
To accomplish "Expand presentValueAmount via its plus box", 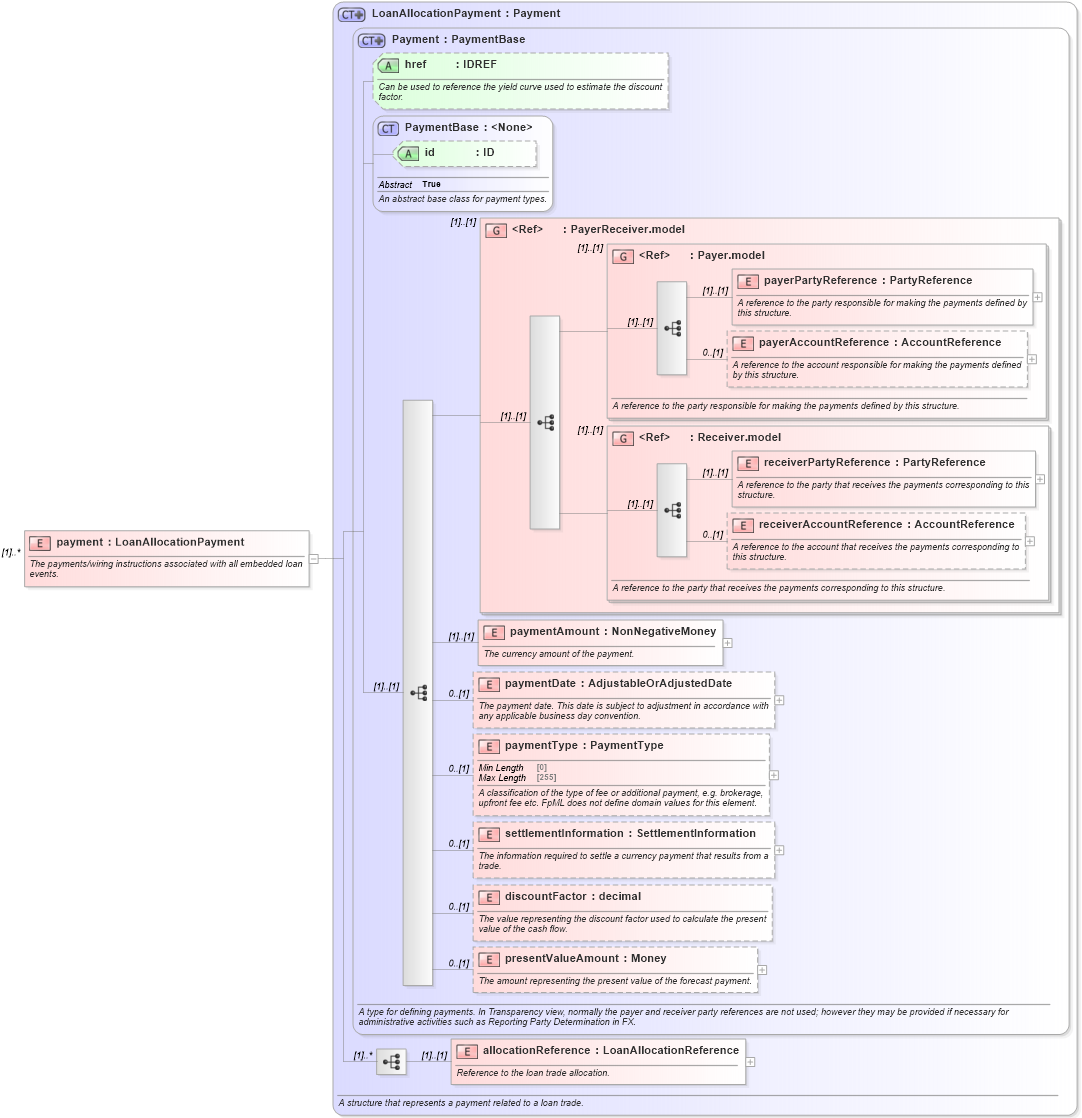I will [x=762, y=969].
